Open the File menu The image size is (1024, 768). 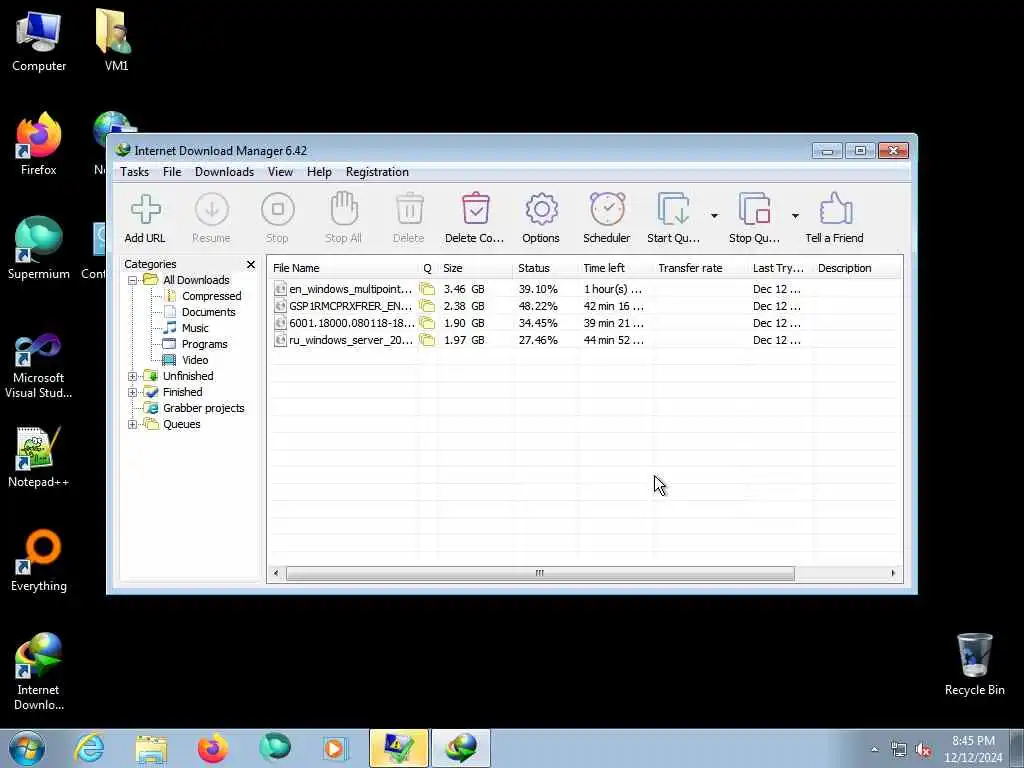click(172, 172)
